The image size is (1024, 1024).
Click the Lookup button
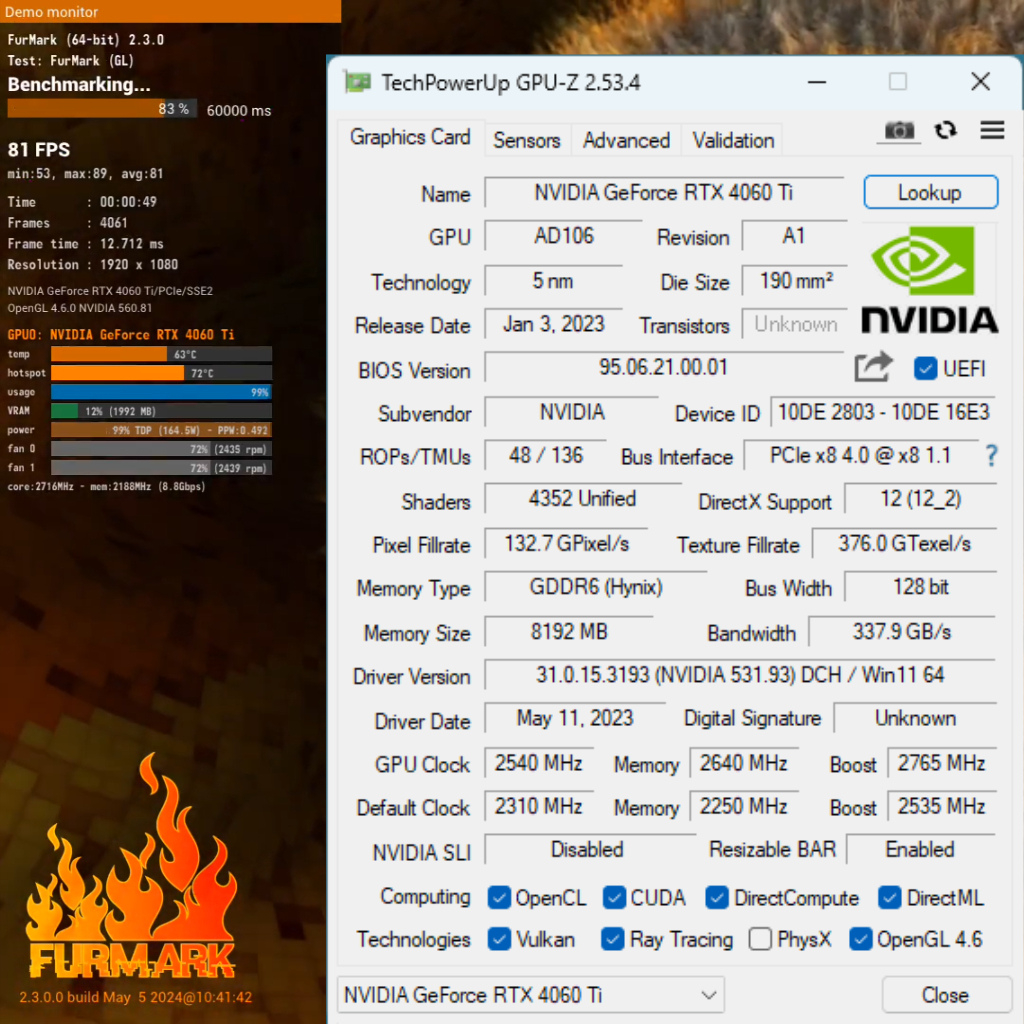click(930, 193)
